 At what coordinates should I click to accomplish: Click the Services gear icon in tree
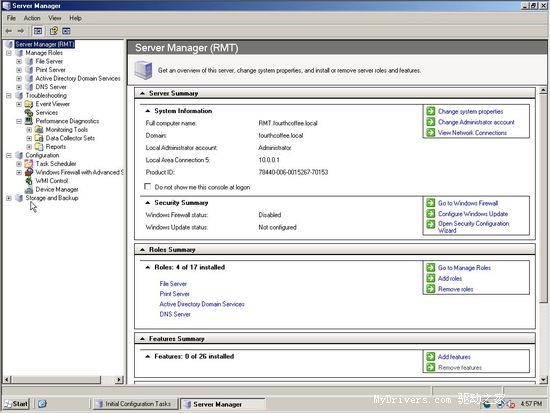click(29, 113)
